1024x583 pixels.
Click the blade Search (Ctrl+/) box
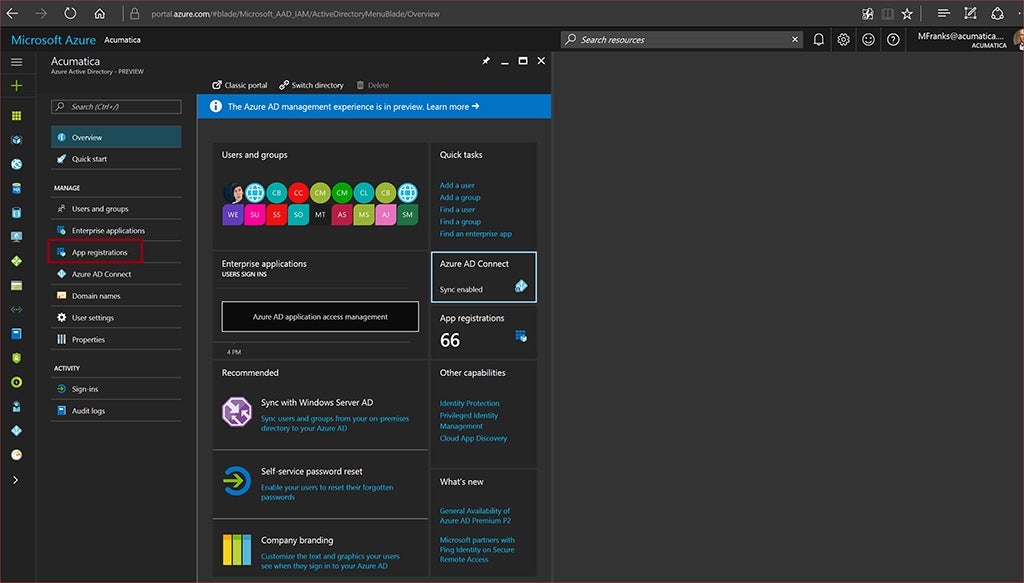tap(116, 106)
